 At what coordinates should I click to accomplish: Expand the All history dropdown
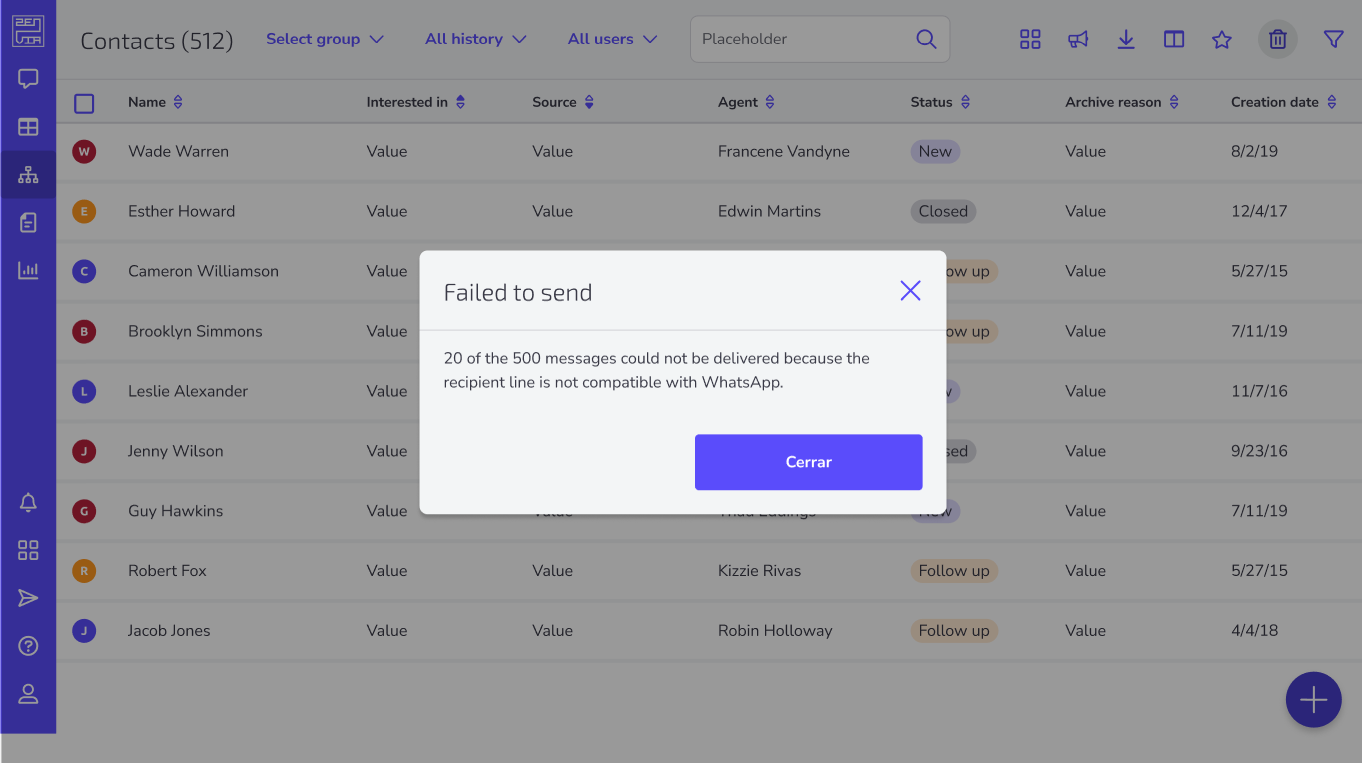click(x=476, y=39)
